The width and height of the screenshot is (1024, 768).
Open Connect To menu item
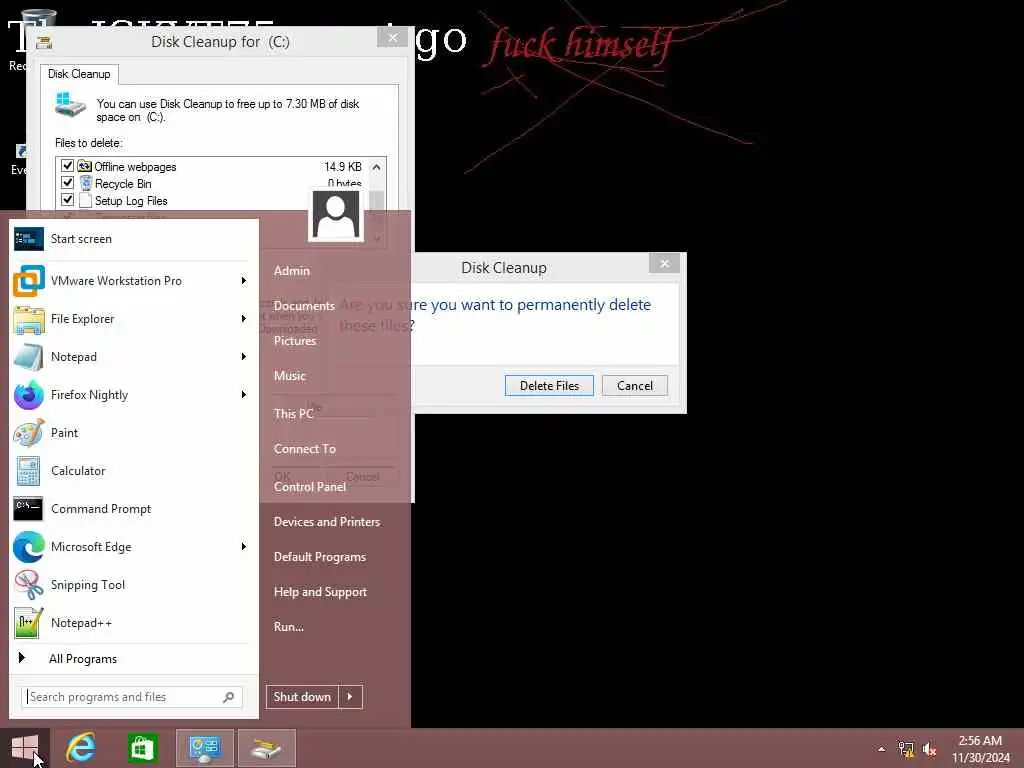point(305,449)
